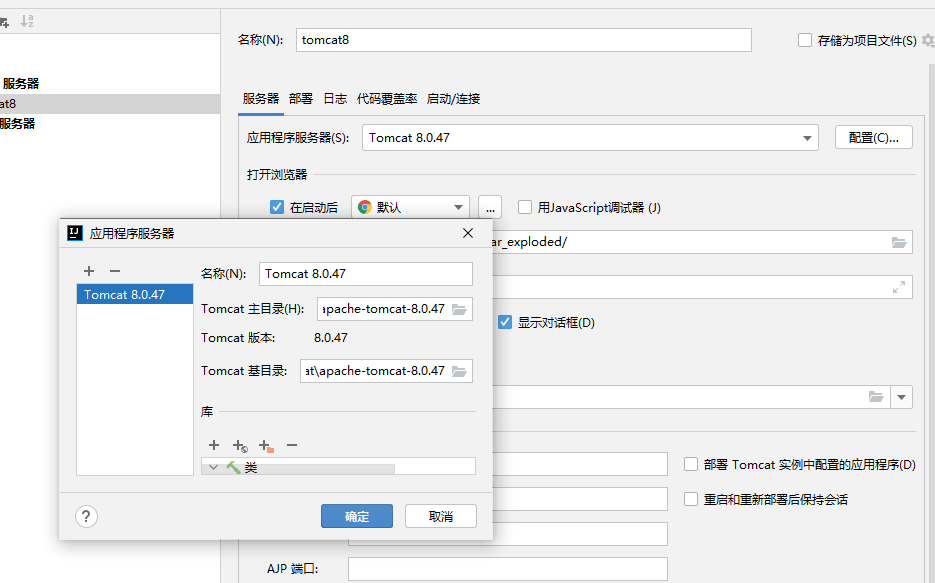
Task: Remove the selected application server with the minus icon
Action: [x=115, y=271]
